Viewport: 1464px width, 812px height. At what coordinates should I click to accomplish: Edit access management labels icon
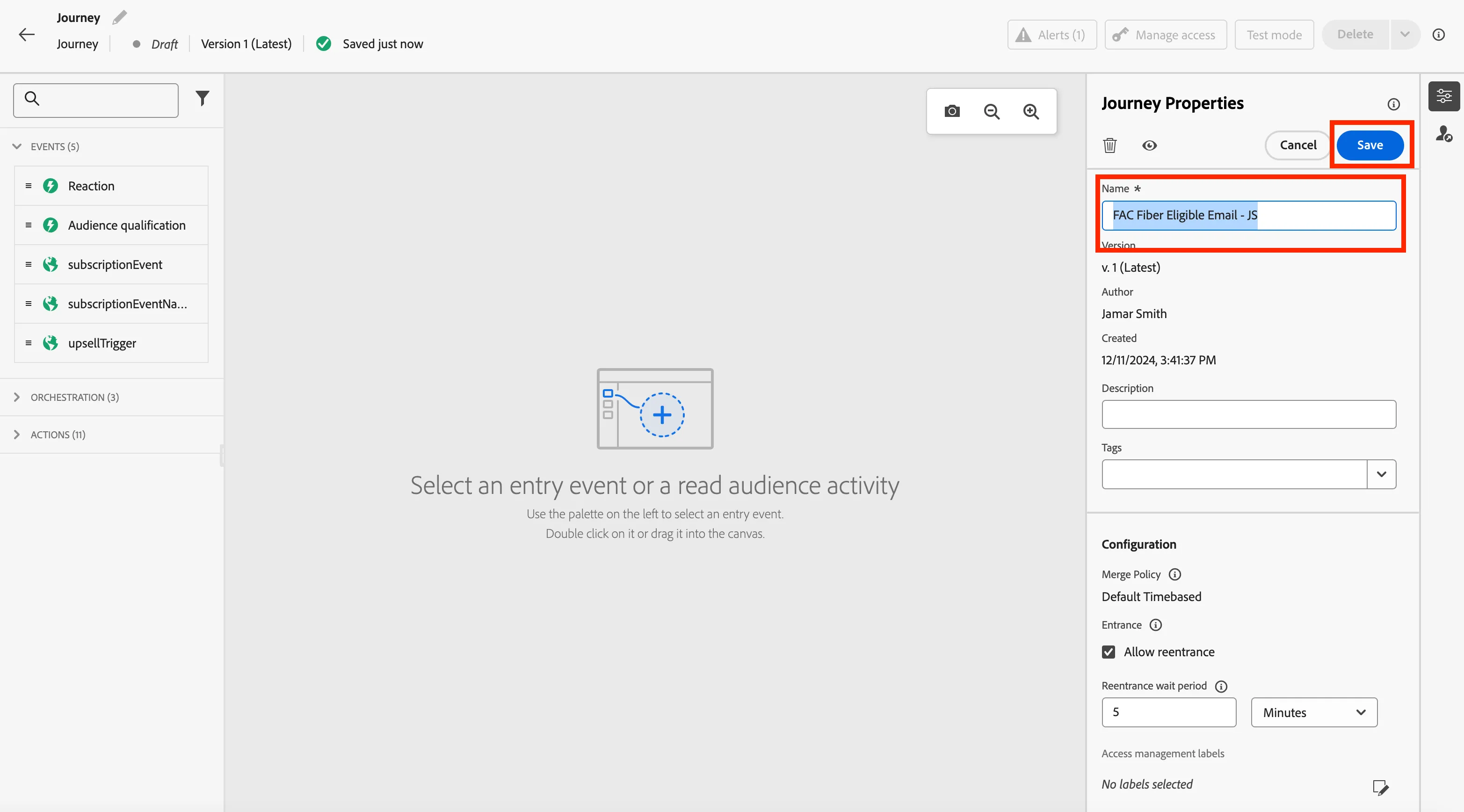point(1380,788)
